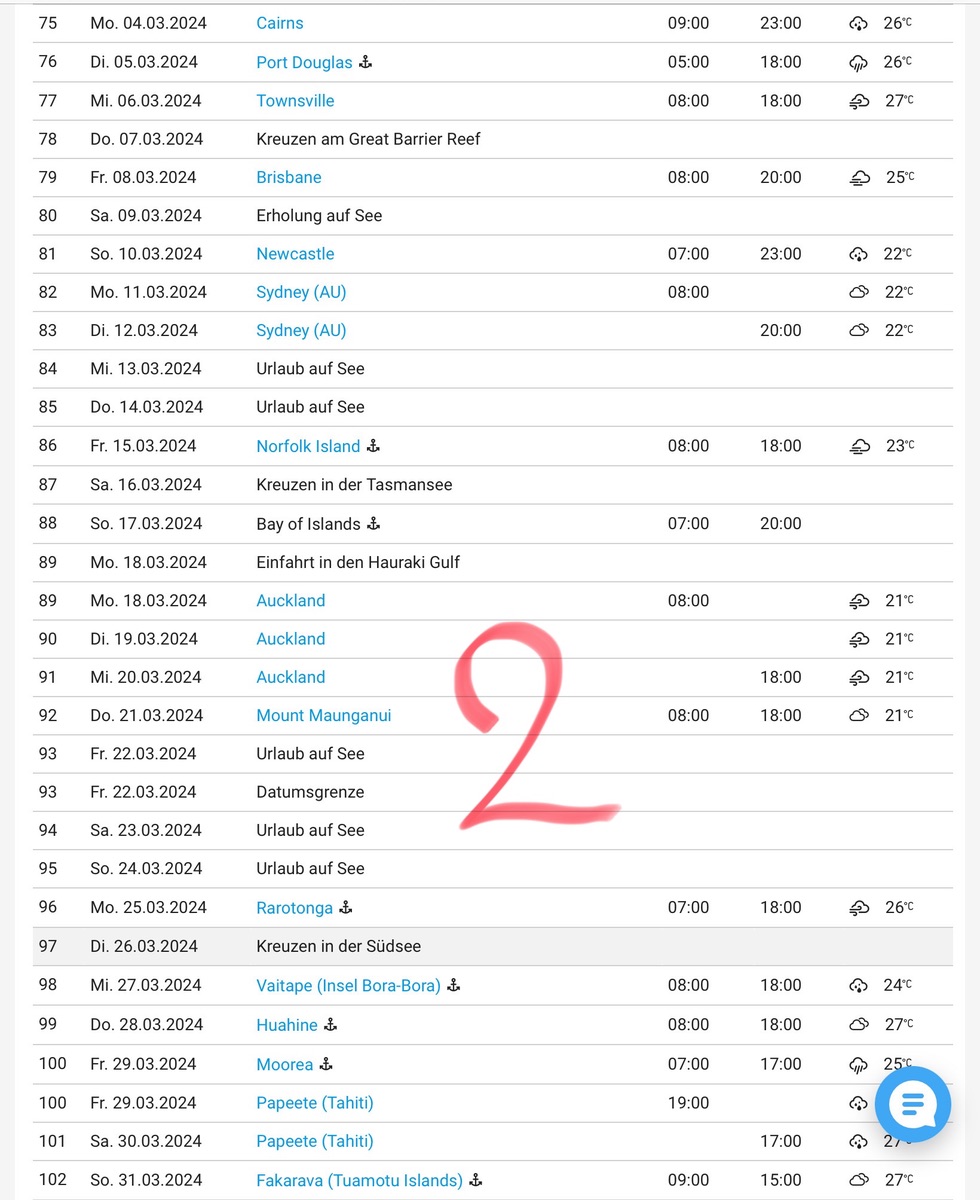
Task: Follow the Mount Maunganui link
Action: [x=324, y=715]
